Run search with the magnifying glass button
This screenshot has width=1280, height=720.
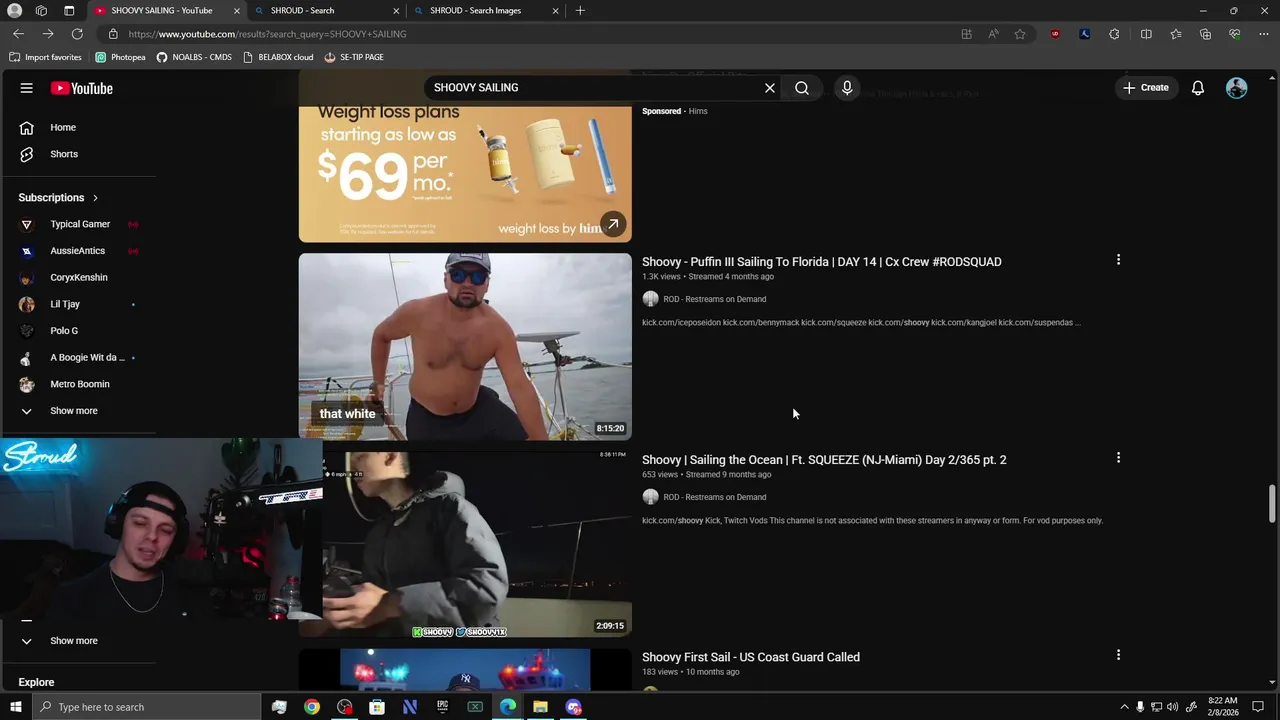point(802,88)
